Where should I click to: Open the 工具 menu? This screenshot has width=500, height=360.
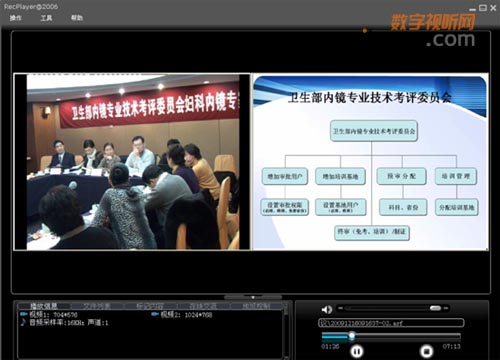[x=46, y=18]
